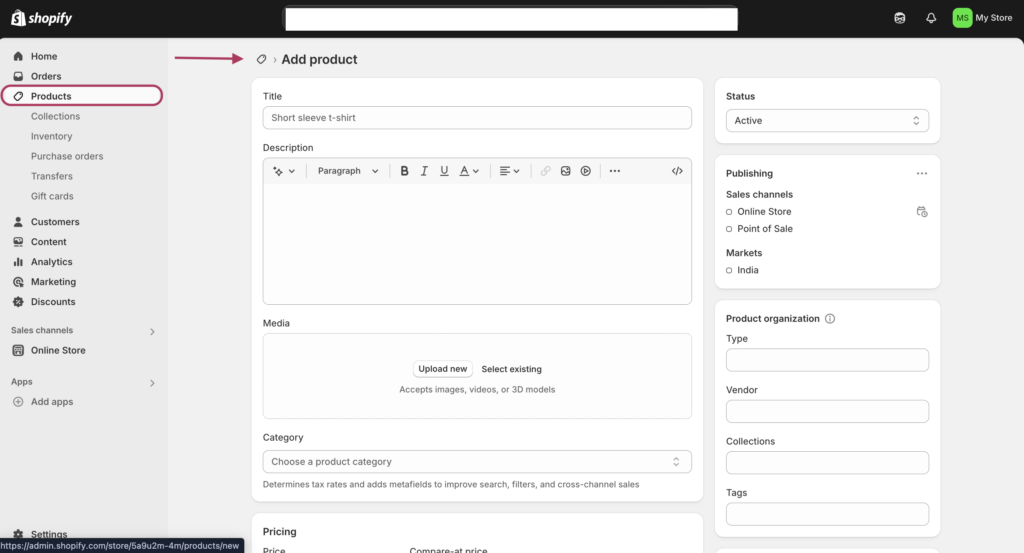Viewport: 1024px width, 553px height.
Task: Open the text color picker
Action: pyautogui.click(x=469, y=171)
